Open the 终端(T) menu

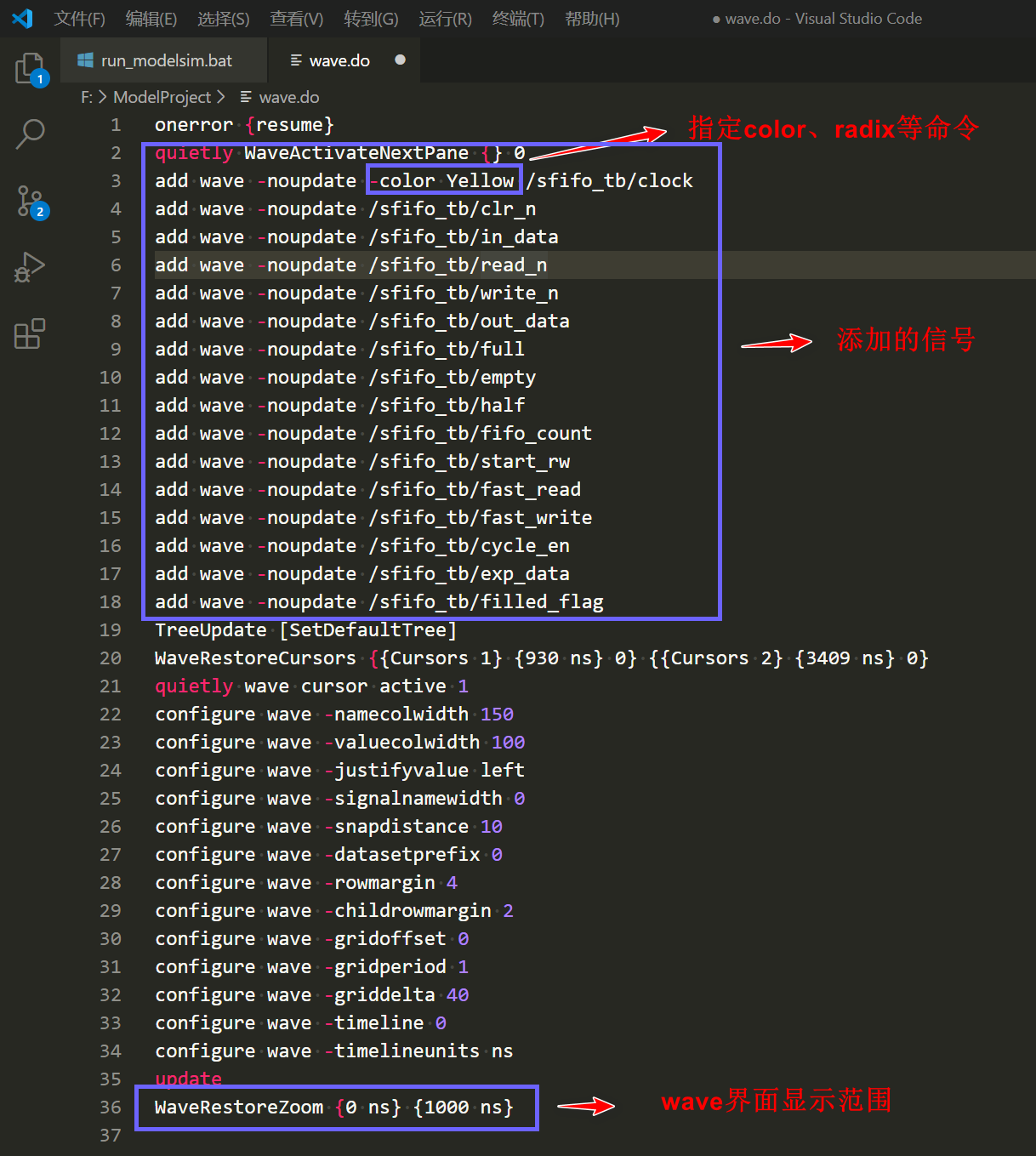pyautogui.click(x=517, y=18)
